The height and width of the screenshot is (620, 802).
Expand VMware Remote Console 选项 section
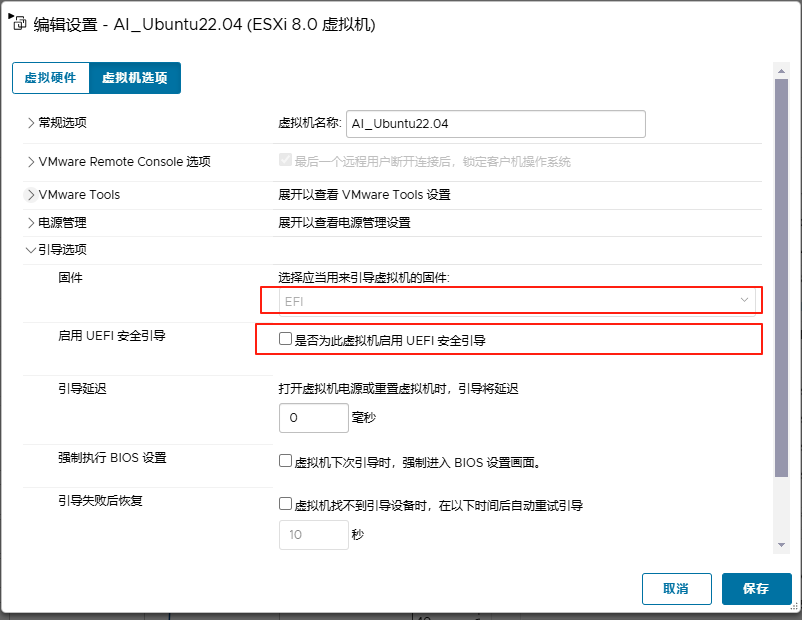point(30,161)
